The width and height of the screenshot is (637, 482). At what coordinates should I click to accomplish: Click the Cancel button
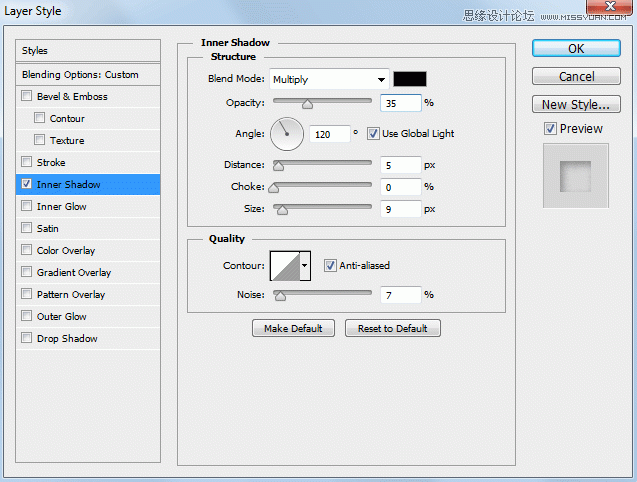(576, 76)
